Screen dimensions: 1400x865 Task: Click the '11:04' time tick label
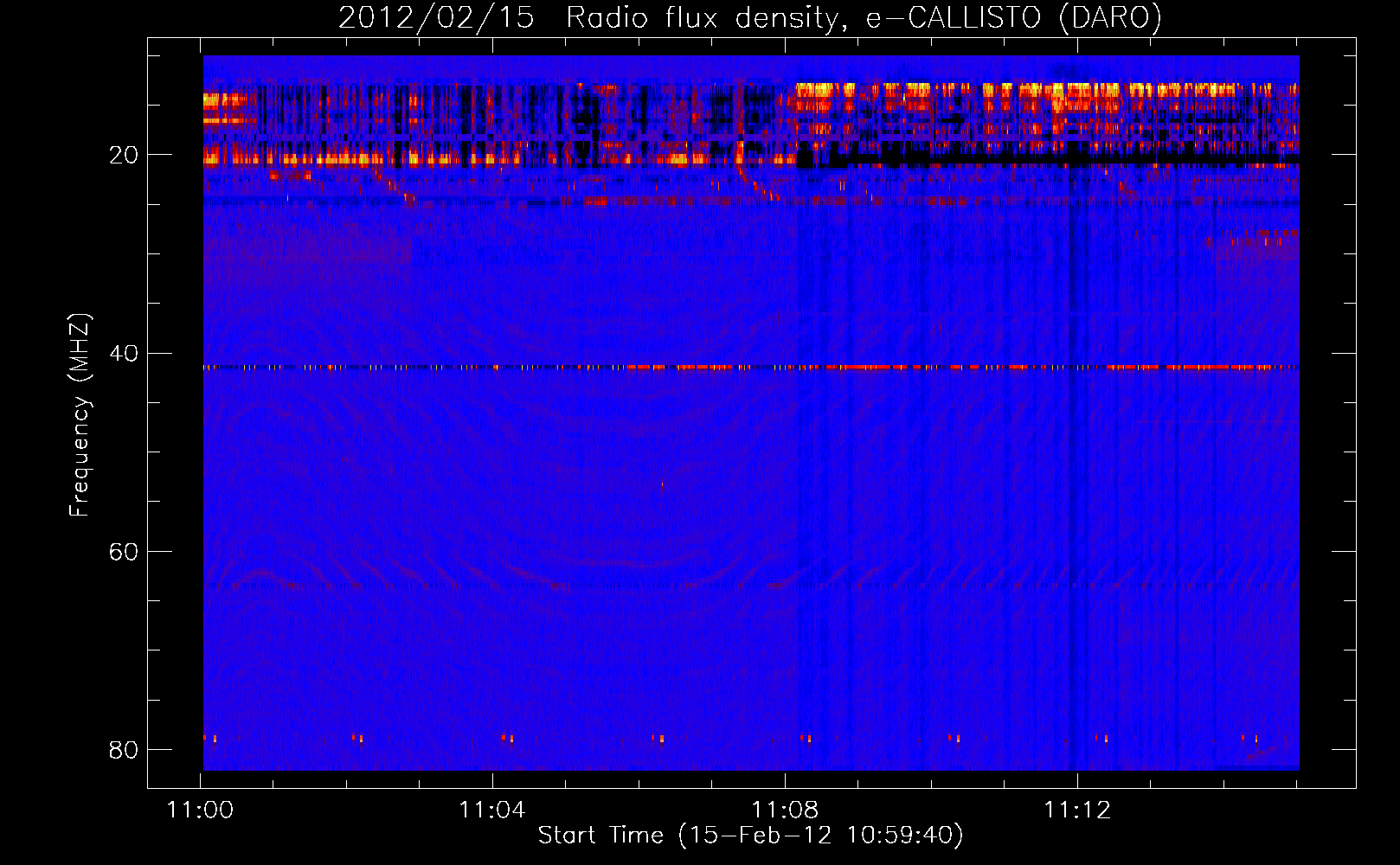[492, 810]
